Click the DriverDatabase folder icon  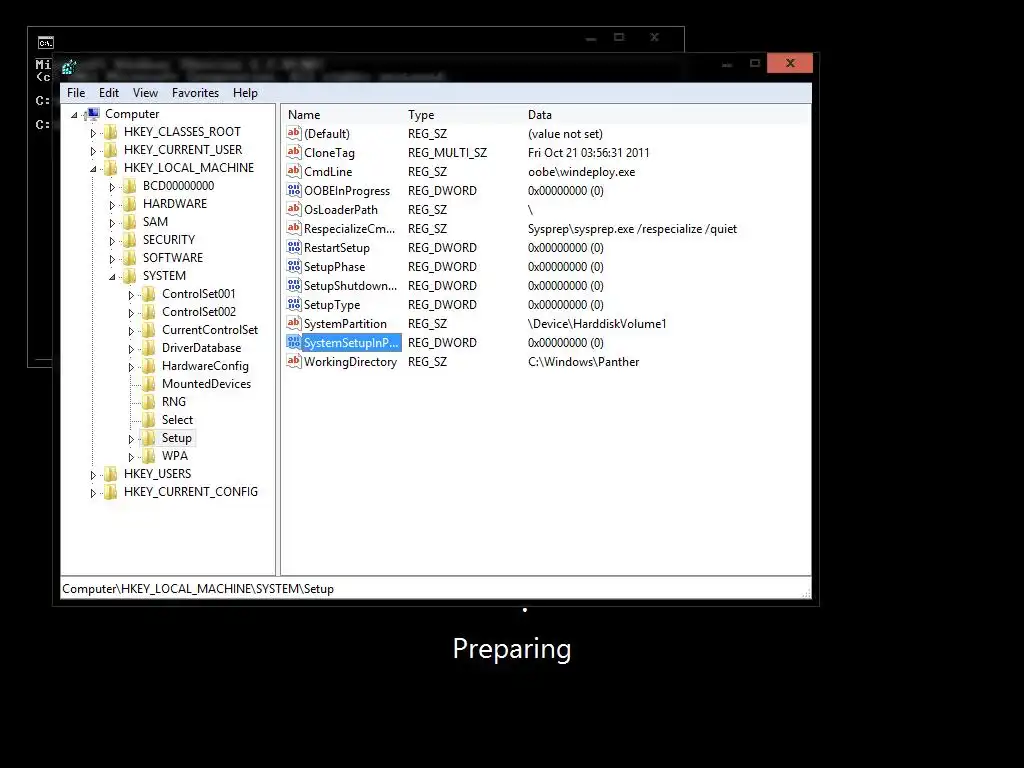click(149, 348)
